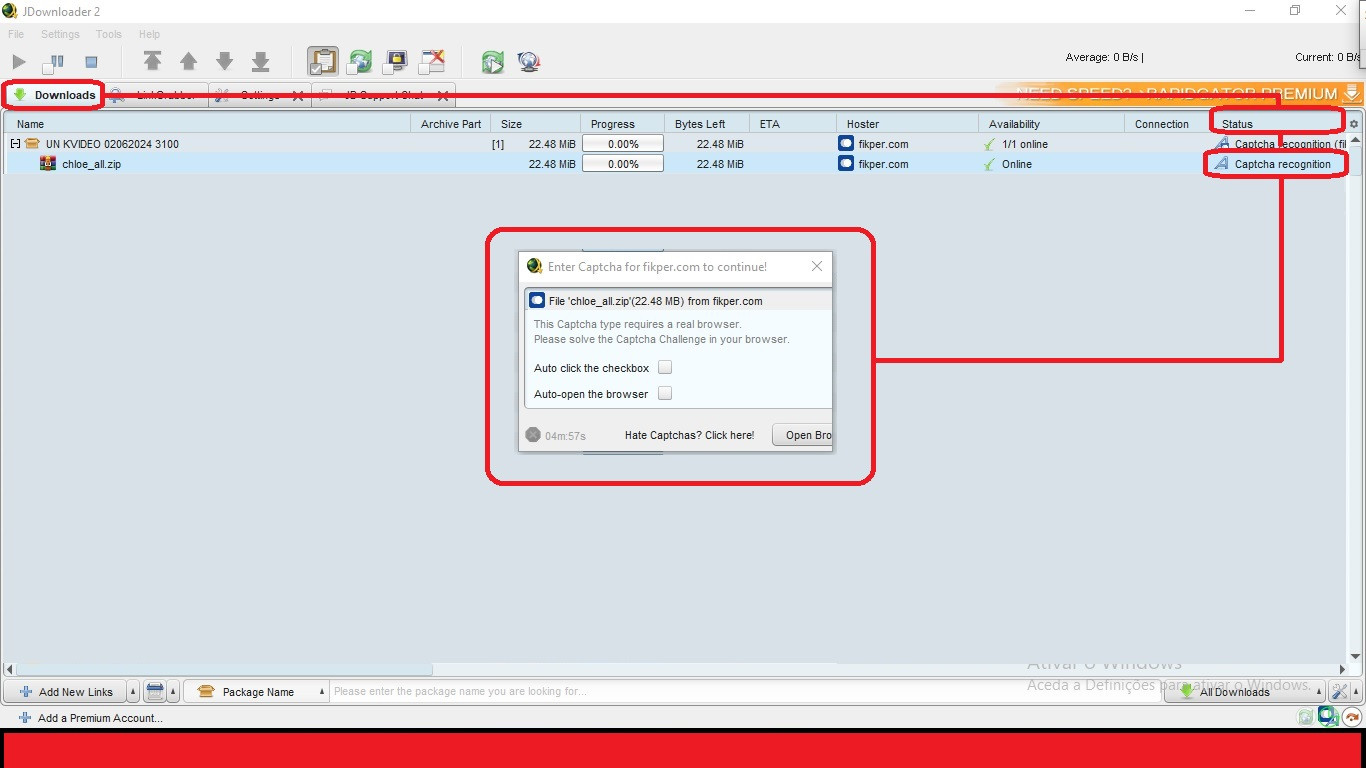Click green check beside Online availability
The image size is (1366, 768).
[990, 164]
